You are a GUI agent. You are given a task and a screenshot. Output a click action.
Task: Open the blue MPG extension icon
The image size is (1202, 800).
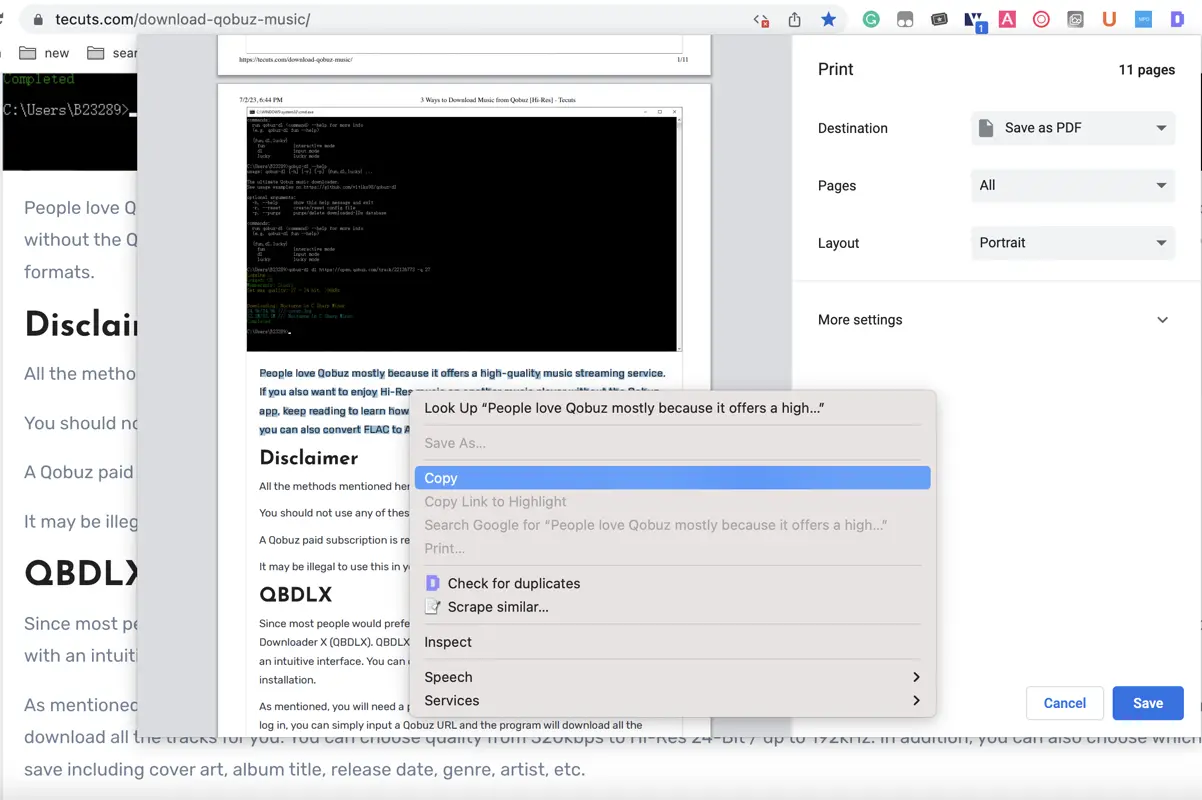(1143, 18)
